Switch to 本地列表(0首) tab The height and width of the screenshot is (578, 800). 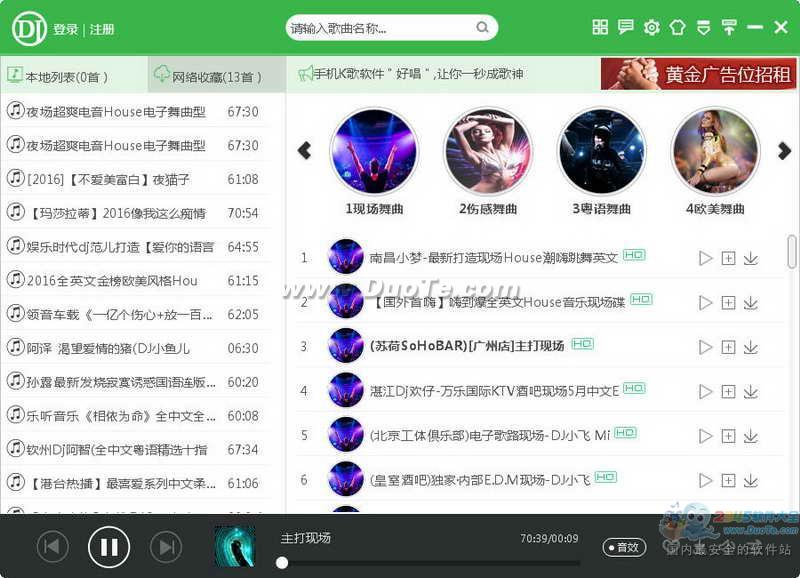[x=74, y=75]
